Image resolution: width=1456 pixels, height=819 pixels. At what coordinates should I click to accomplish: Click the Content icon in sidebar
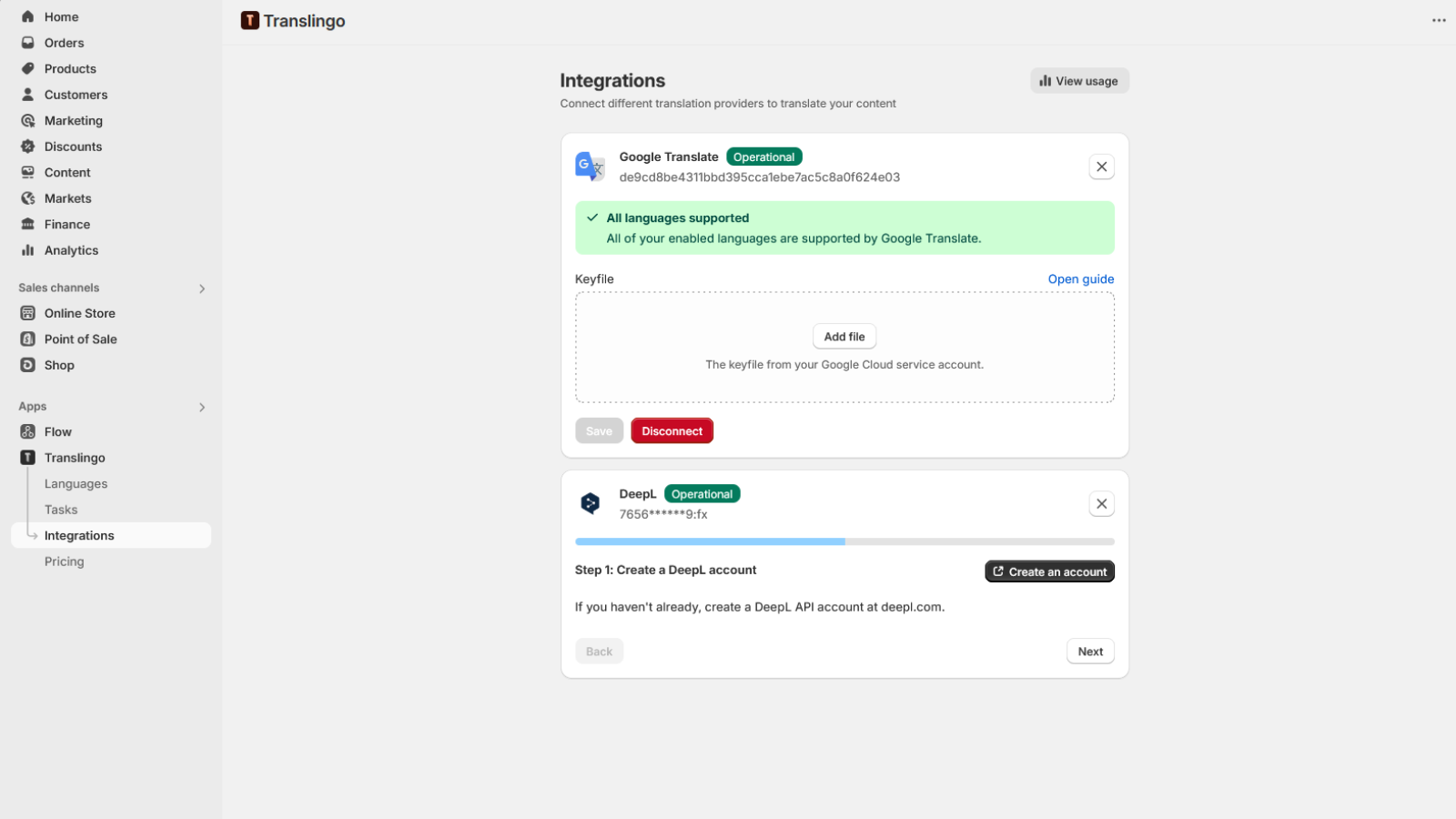[x=28, y=172]
